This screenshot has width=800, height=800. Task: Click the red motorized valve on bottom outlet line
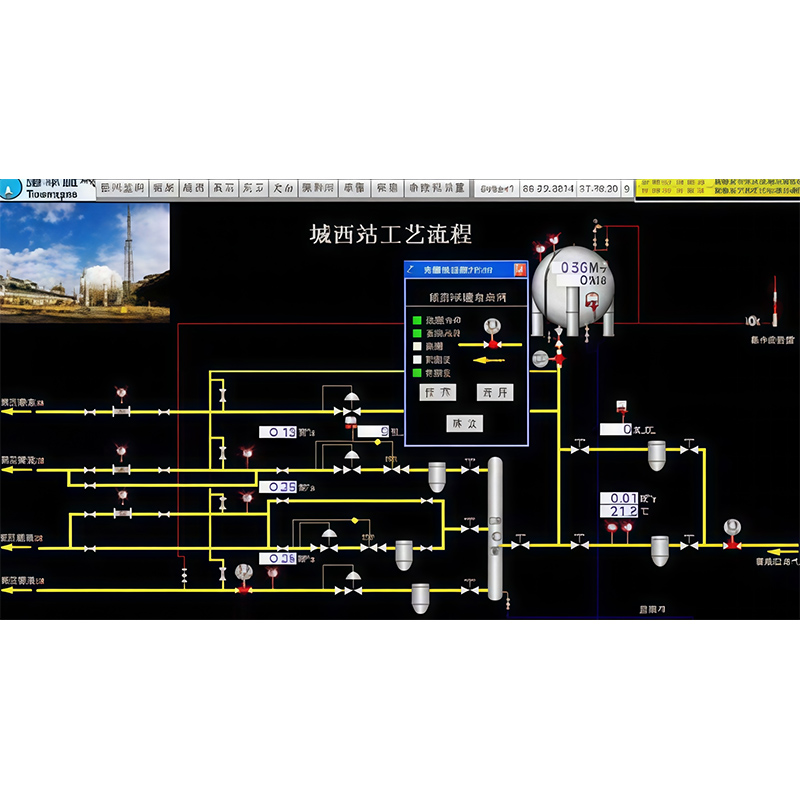point(244,590)
